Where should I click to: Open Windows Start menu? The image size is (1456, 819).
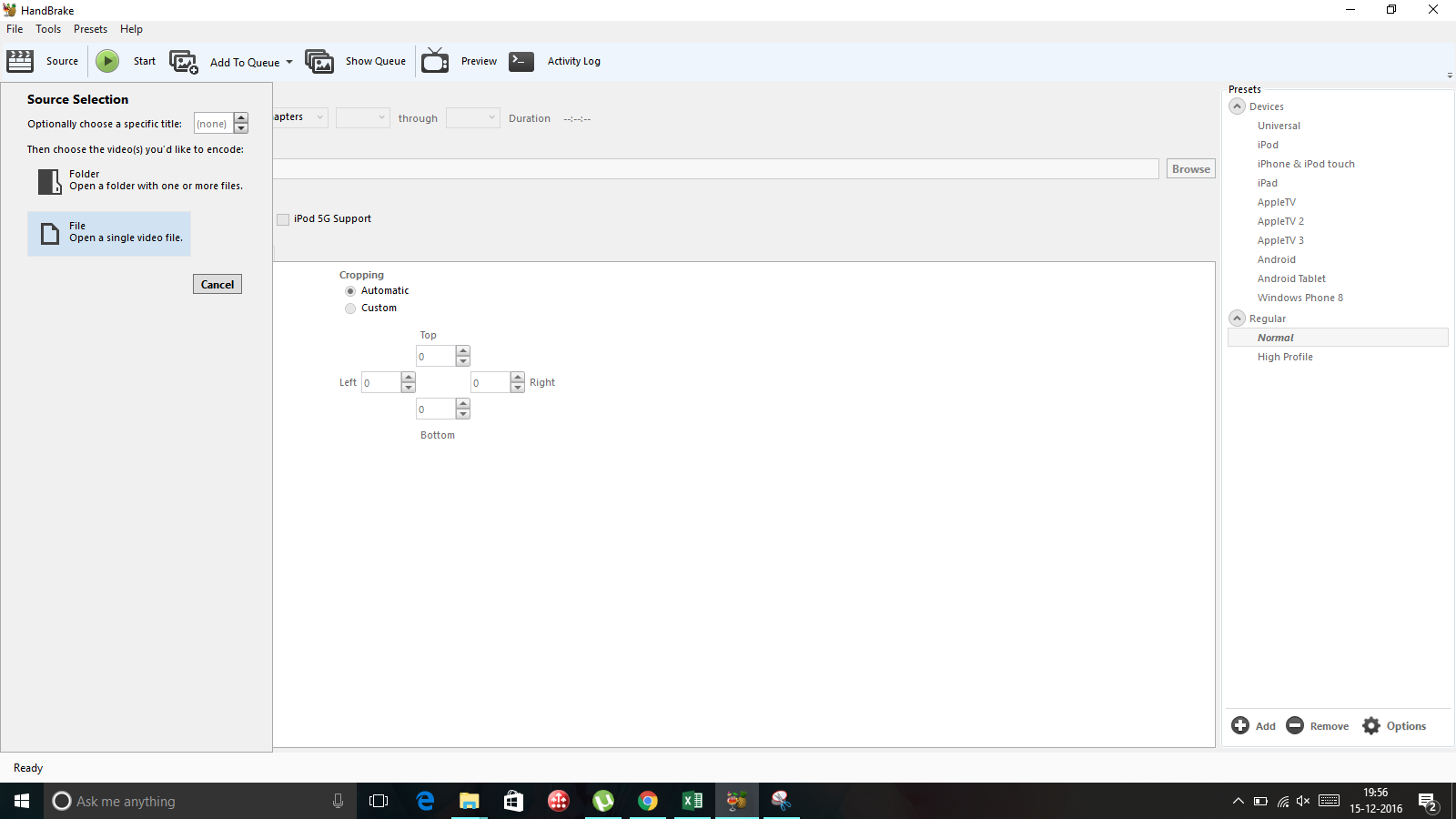[x=22, y=801]
